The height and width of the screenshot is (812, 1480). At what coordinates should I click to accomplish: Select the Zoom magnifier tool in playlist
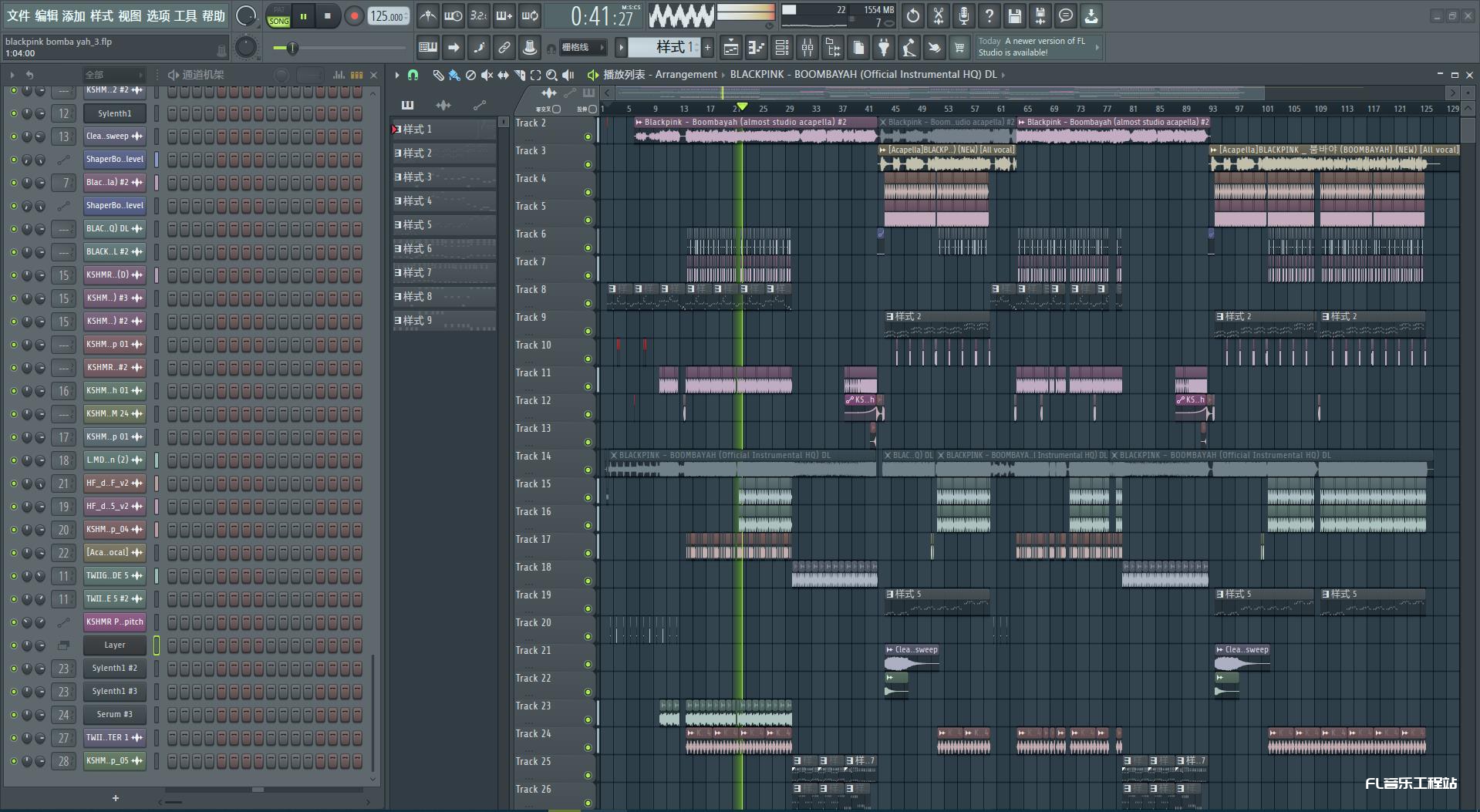(x=551, y=75)
